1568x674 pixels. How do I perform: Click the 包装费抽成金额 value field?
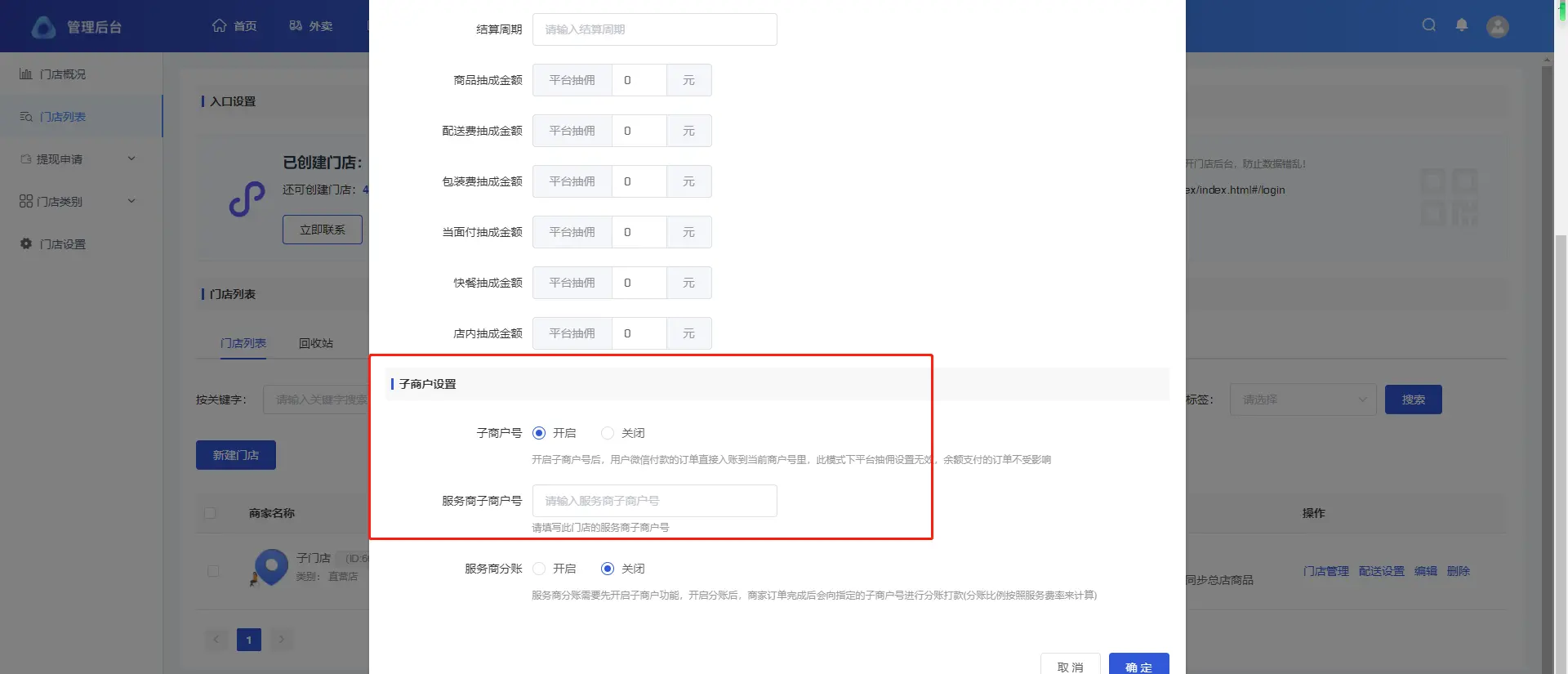[639, 181]
